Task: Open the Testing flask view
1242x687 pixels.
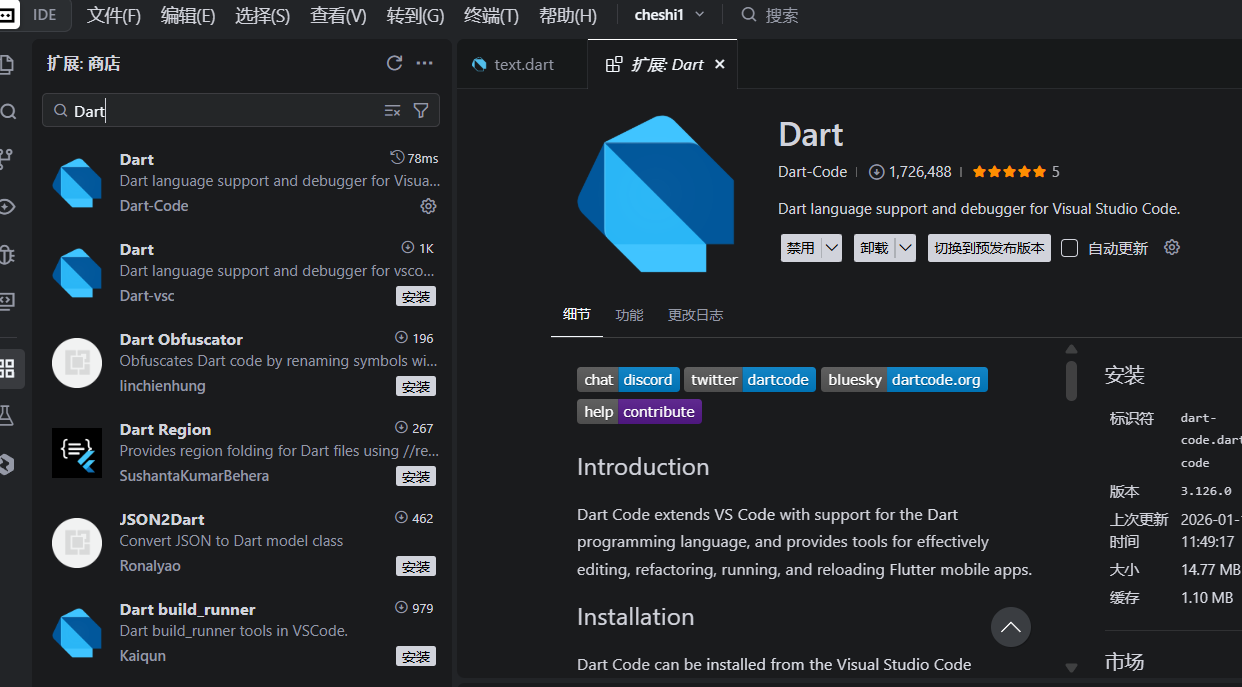Action: click(7, 415)
